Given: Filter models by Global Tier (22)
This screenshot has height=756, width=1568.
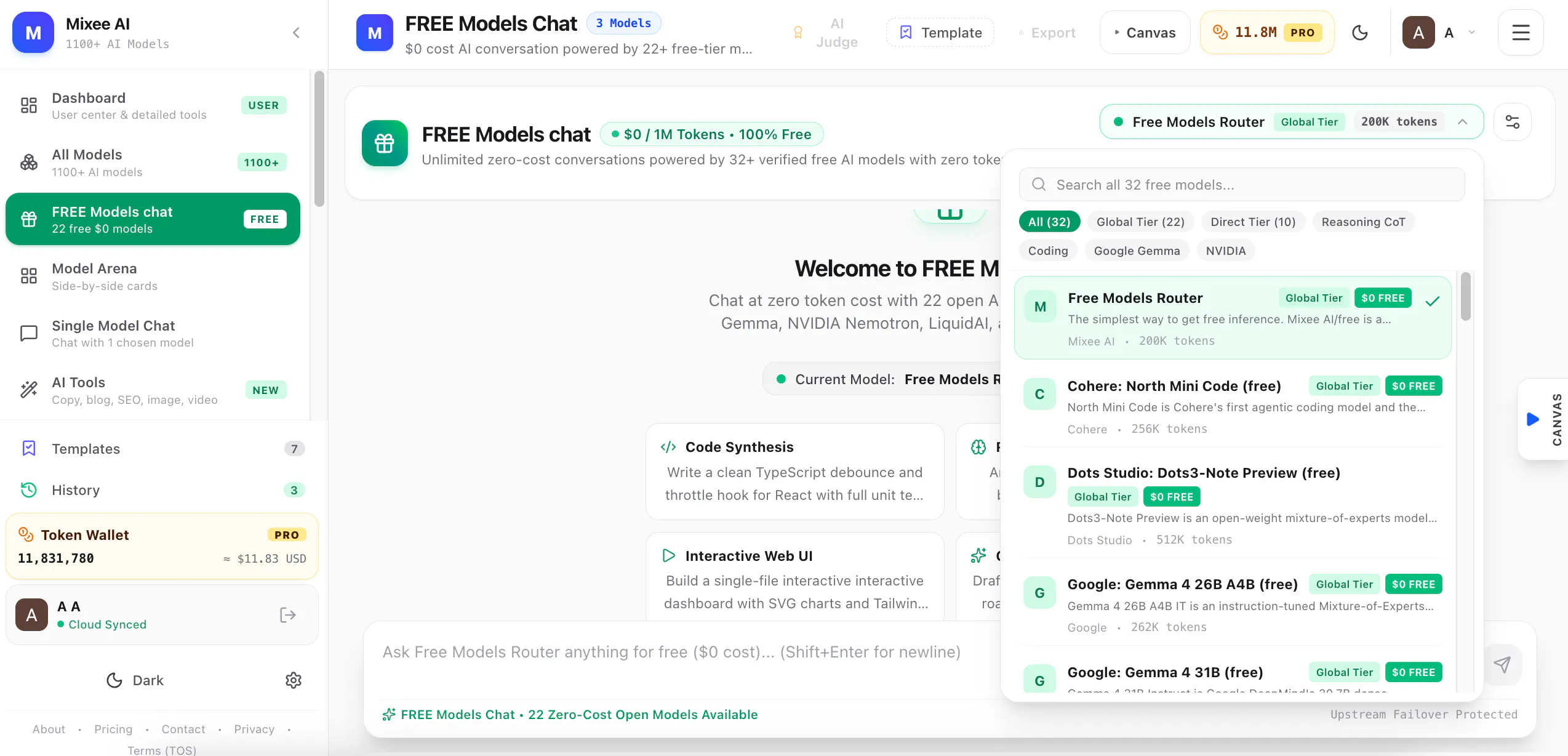Looking at the screenshot, I should 1140,222.
